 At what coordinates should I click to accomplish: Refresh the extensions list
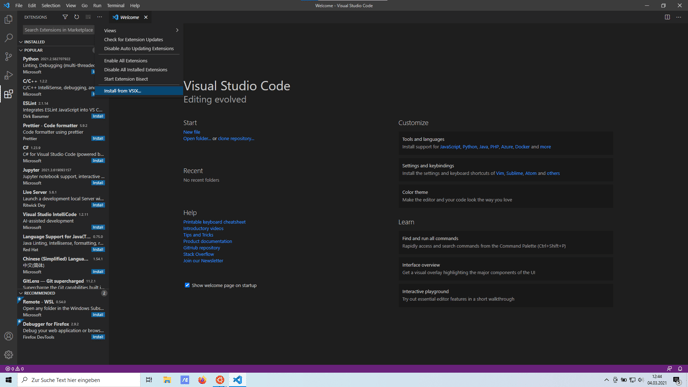76,17
